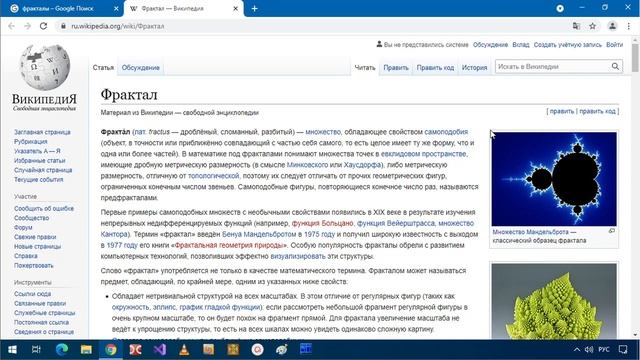
Task: Close the Google search tab
Action: [116, 9]
